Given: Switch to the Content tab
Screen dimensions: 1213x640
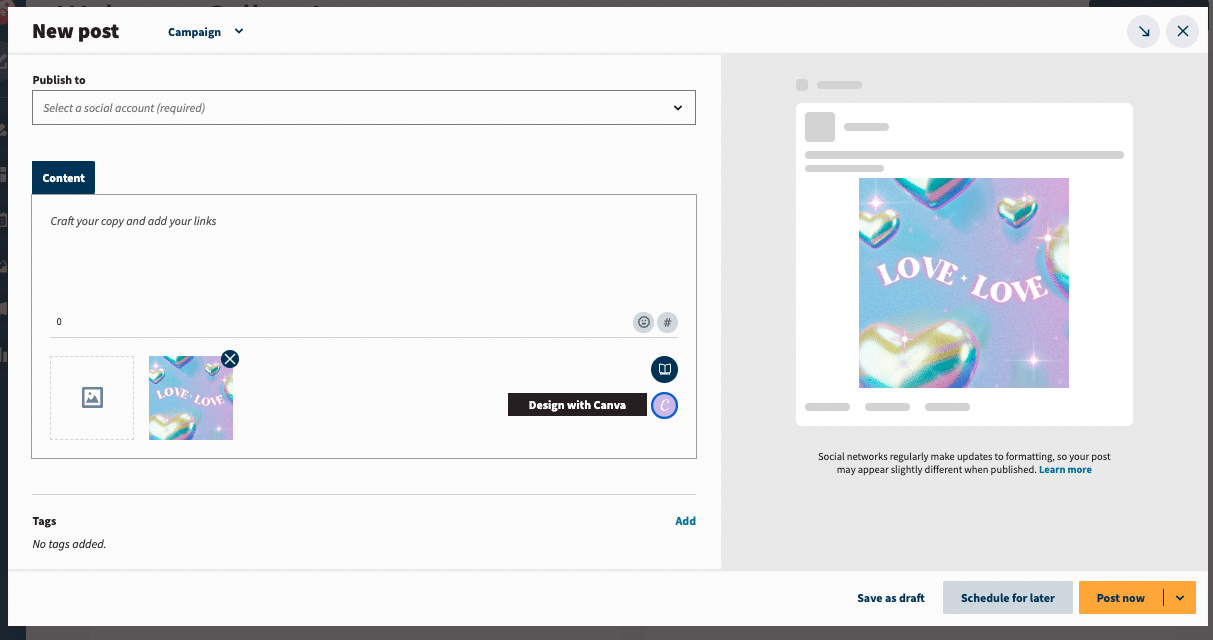Looking at the screenshot, I should [63, 177].
